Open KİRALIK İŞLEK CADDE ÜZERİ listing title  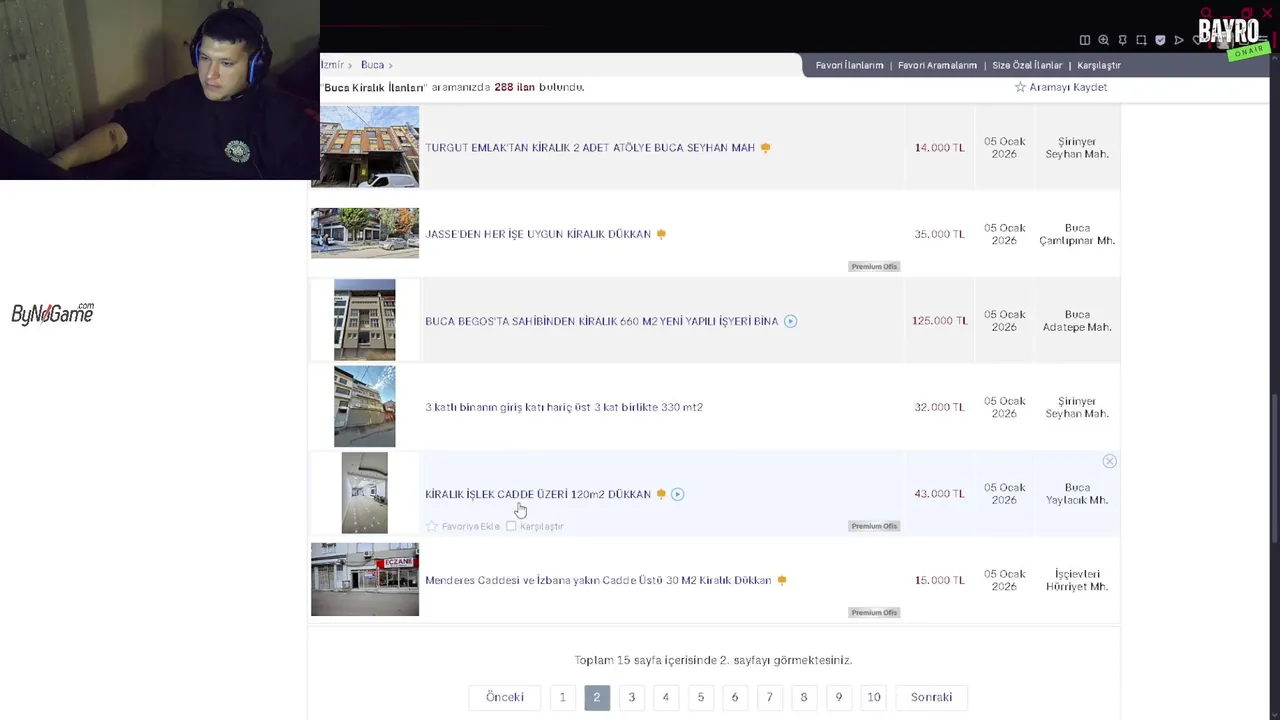538,494
